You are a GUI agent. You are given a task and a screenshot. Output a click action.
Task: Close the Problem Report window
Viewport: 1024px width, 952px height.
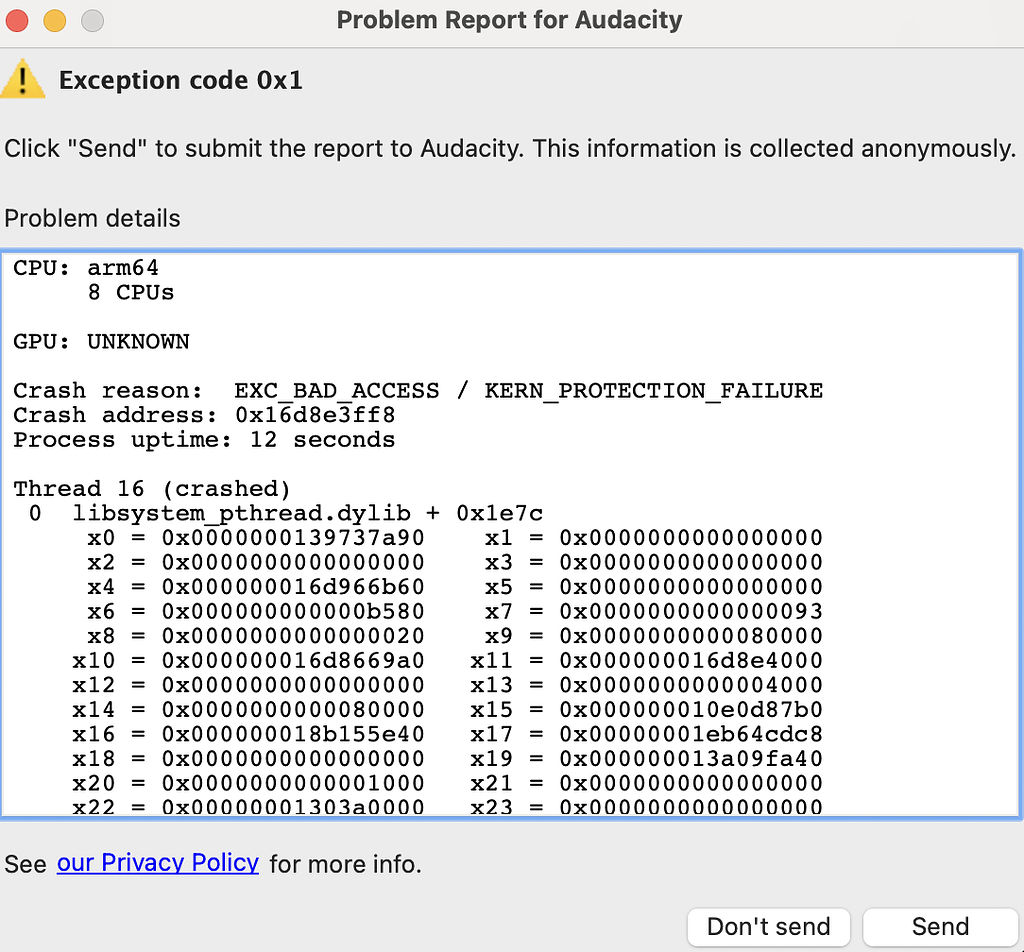pyautogui.click(x=16, y=19)
